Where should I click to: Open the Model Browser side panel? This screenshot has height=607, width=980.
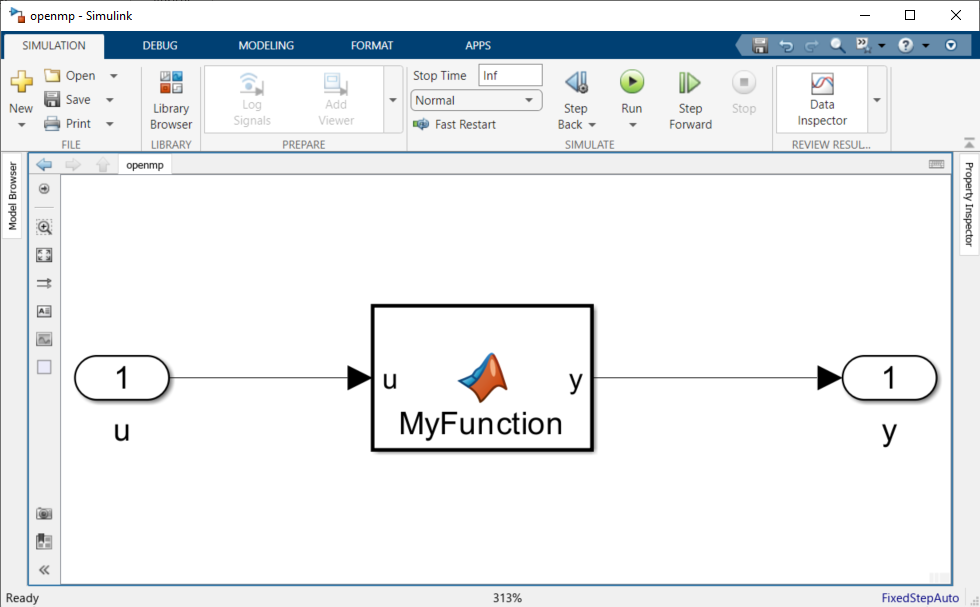[x=12, y=196]
